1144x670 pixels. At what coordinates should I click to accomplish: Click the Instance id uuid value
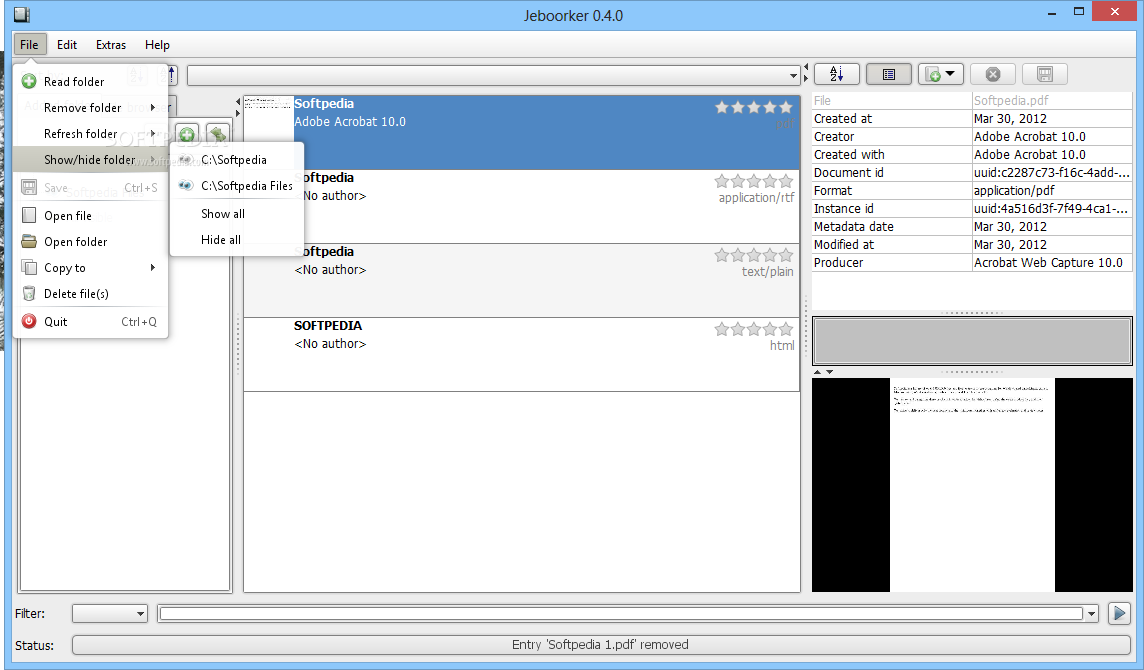1052,209
